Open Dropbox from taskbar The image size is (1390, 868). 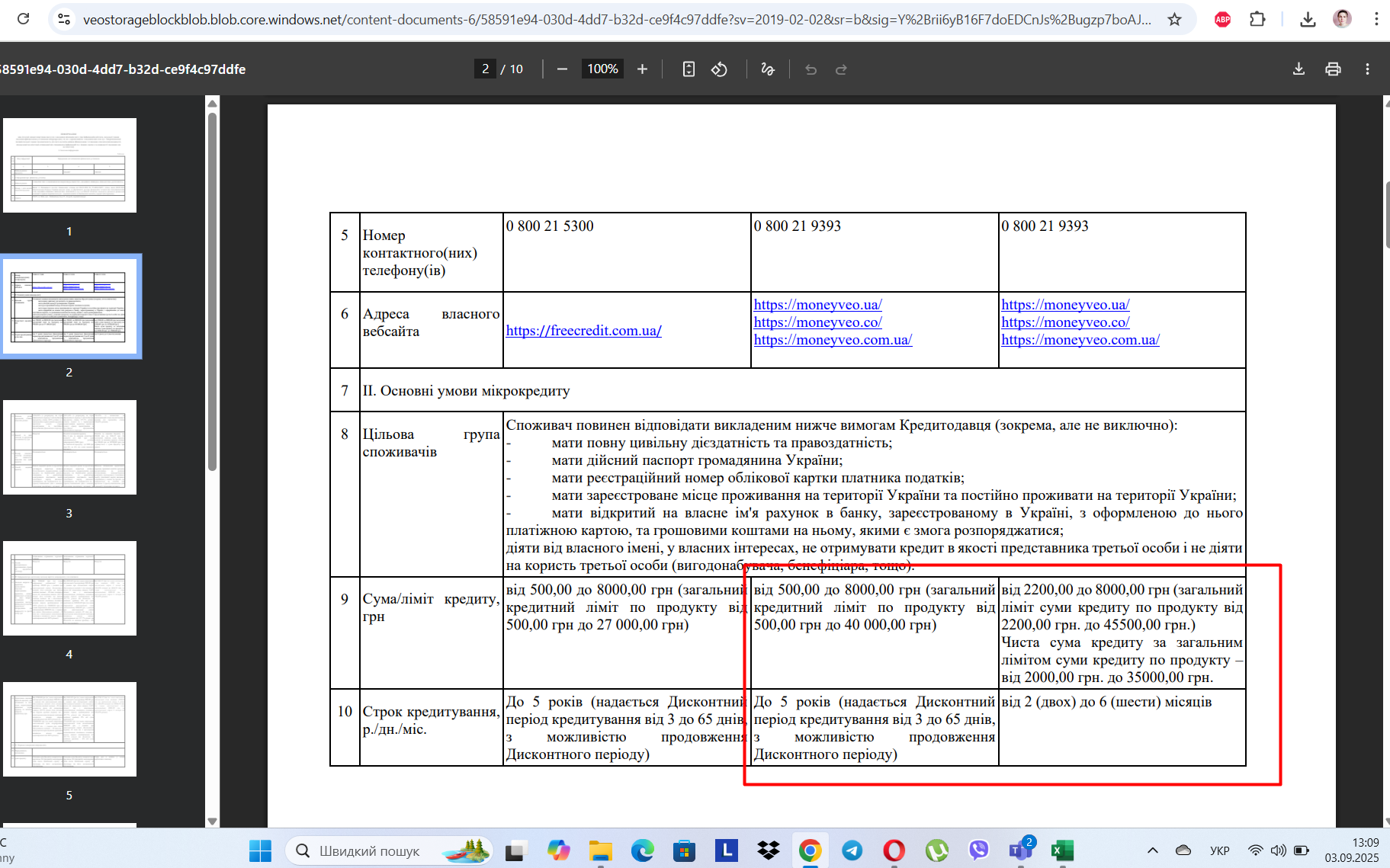coord(769,850)
